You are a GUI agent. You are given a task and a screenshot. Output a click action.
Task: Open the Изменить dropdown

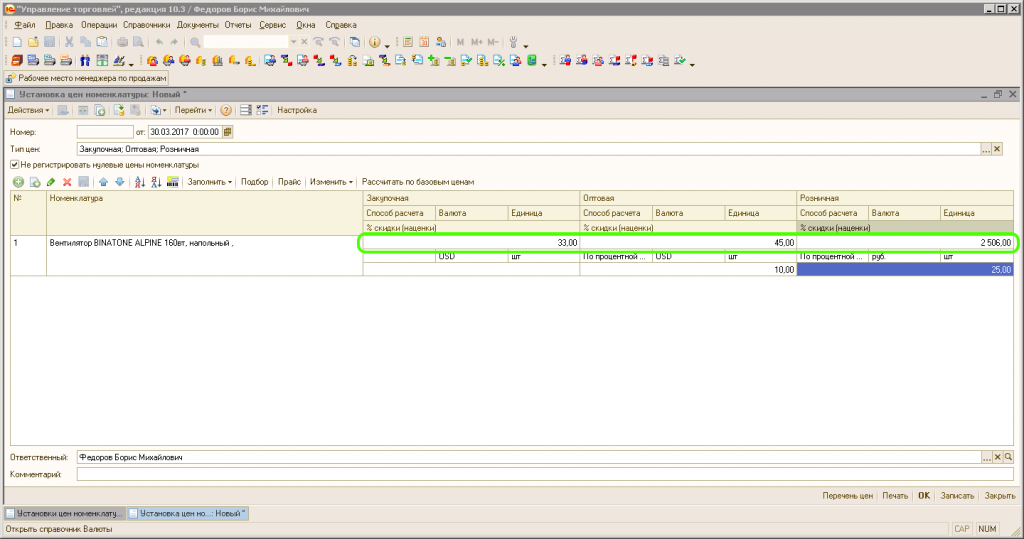[331, 182]
